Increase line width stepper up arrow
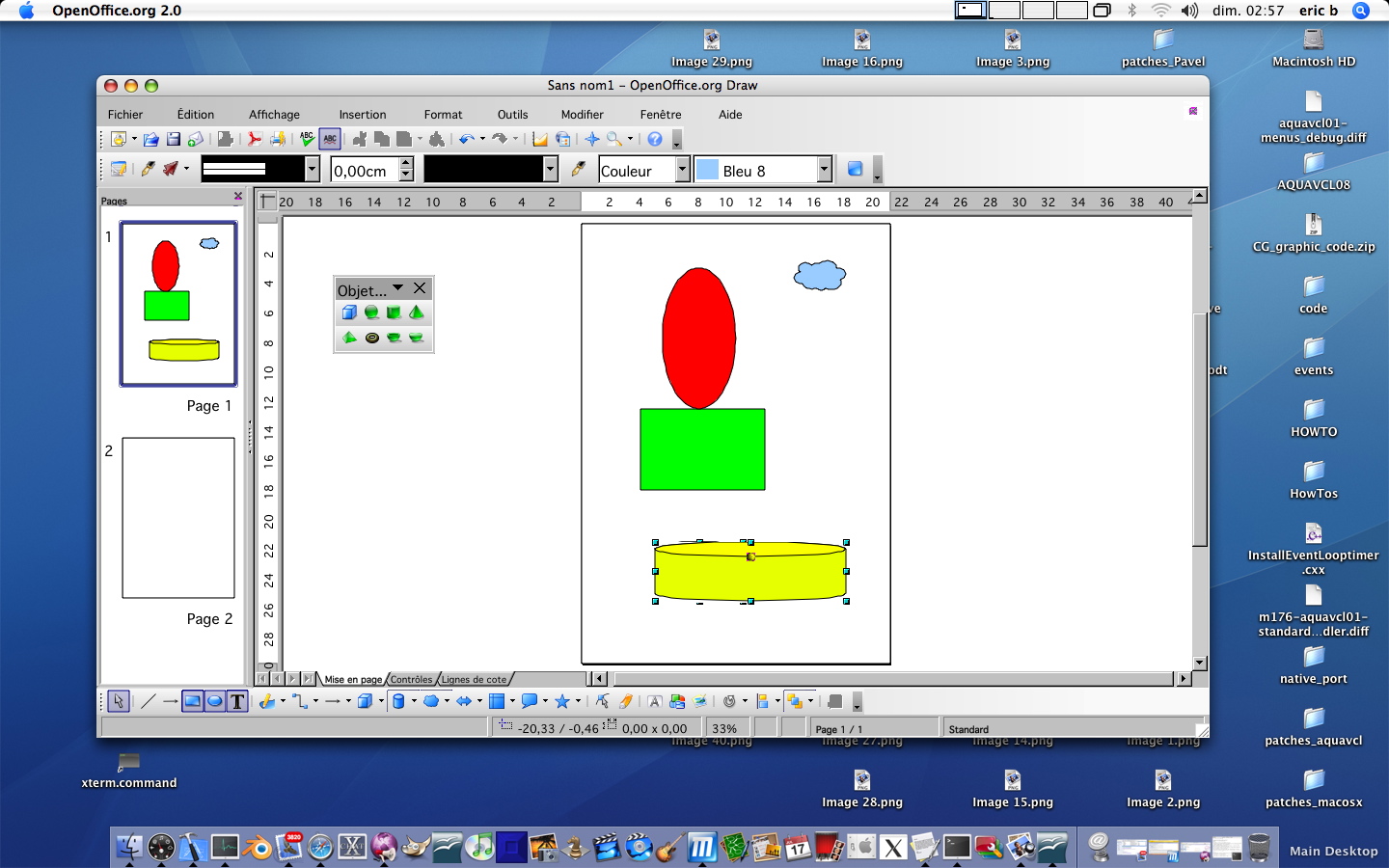The height and width of the screenshot is (868, 1389). [406, 163]
